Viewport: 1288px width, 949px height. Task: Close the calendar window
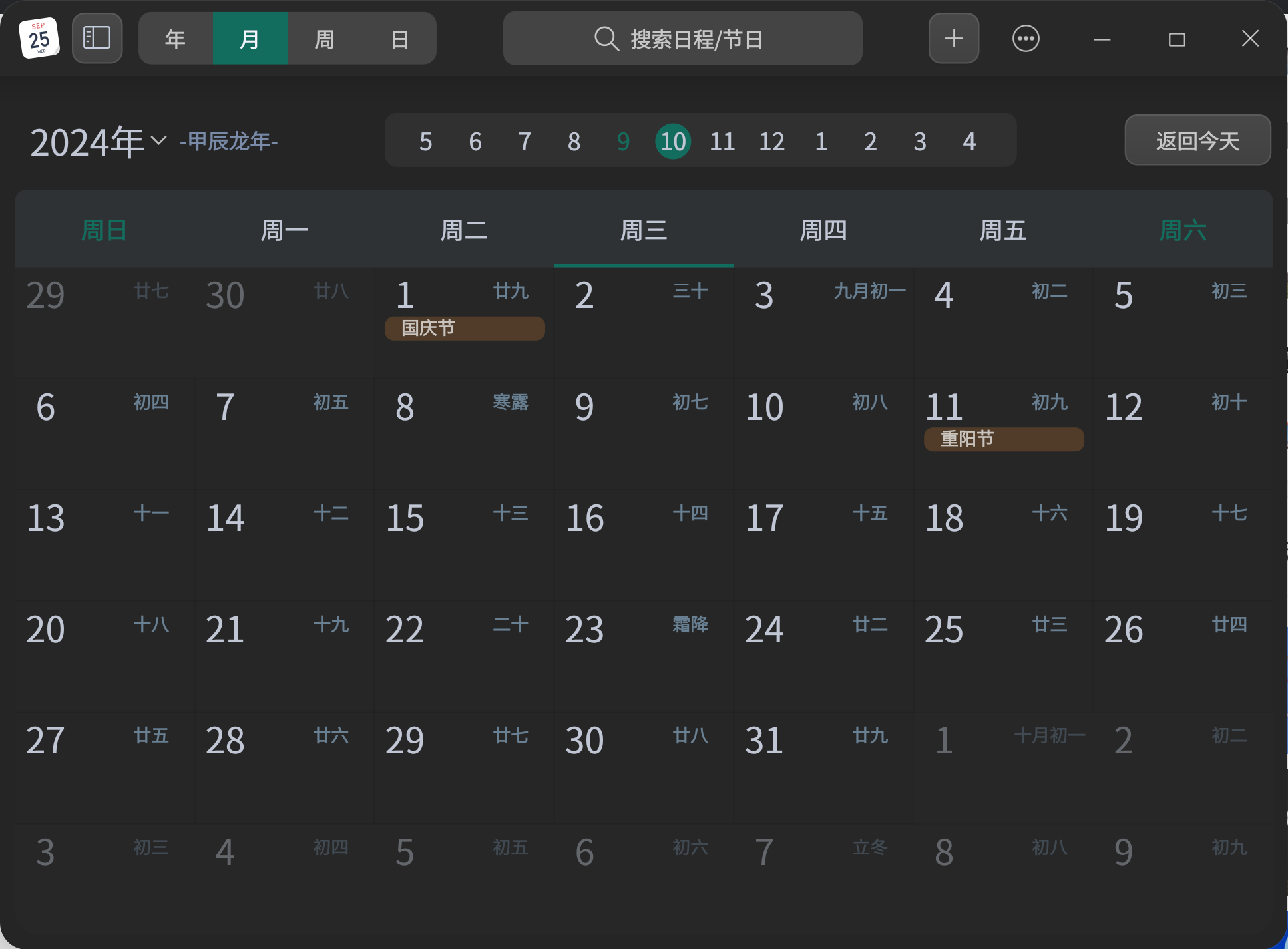coord(1250,39)
